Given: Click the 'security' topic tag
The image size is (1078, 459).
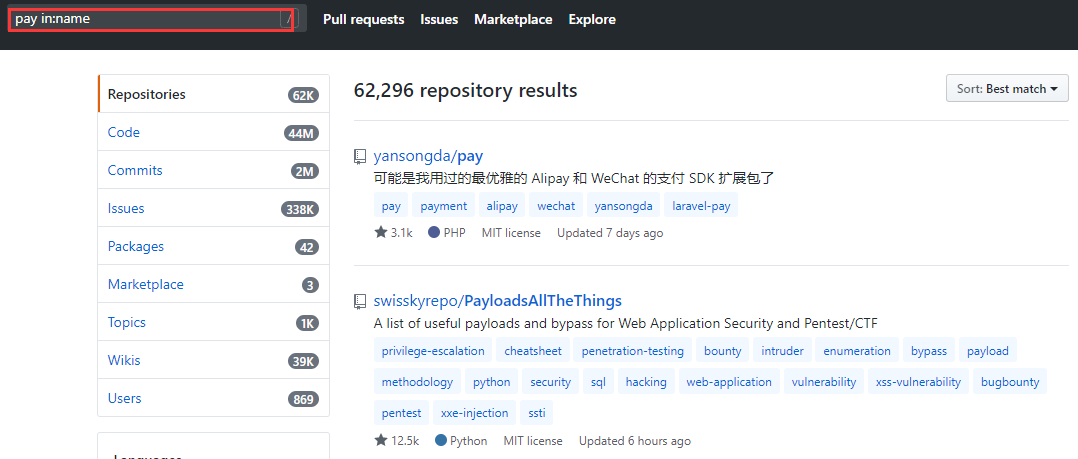Looking at the screenshot, I should click(x=551, y=381).
